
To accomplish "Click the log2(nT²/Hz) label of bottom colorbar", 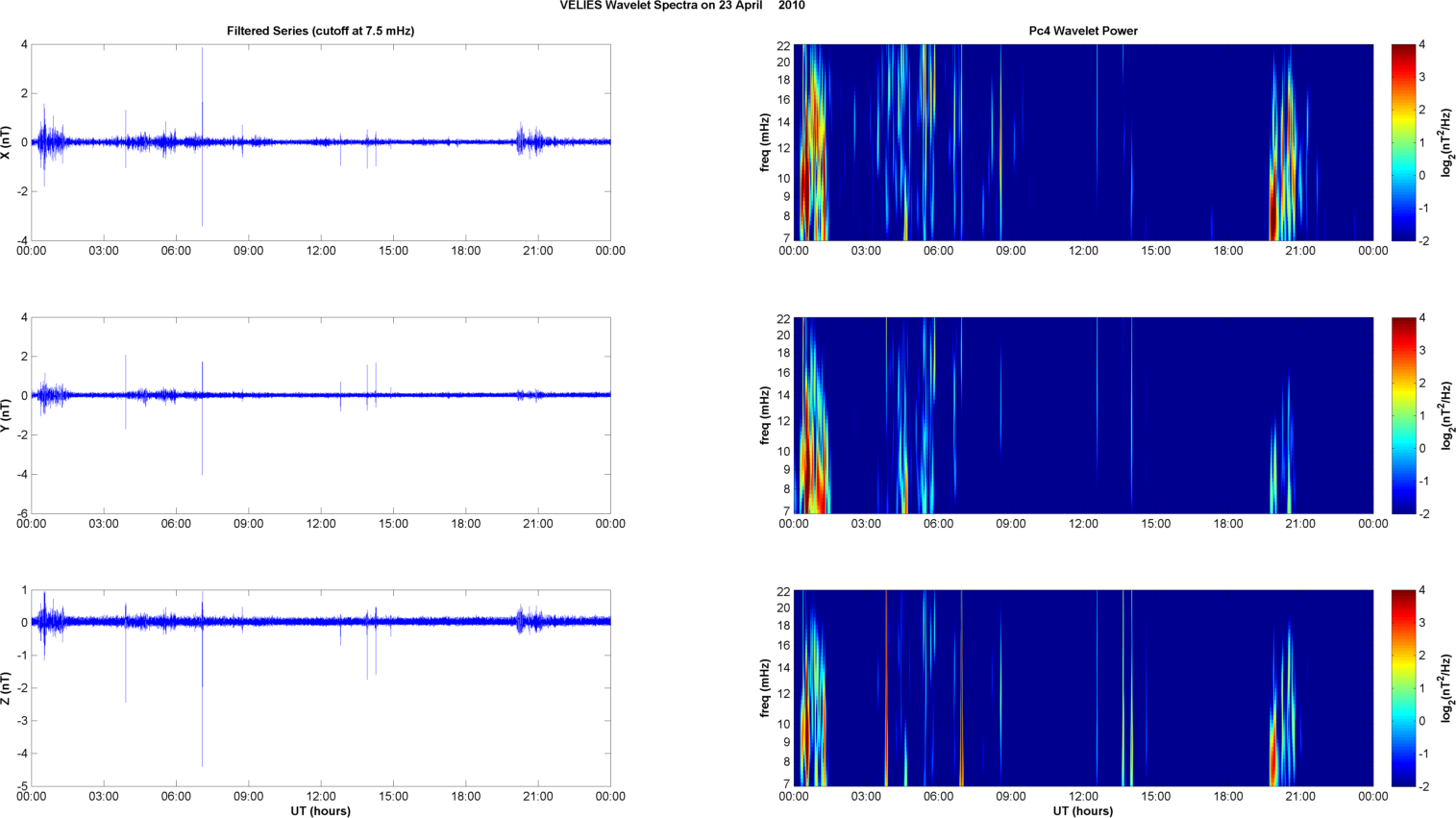I will coord(1447,688).
